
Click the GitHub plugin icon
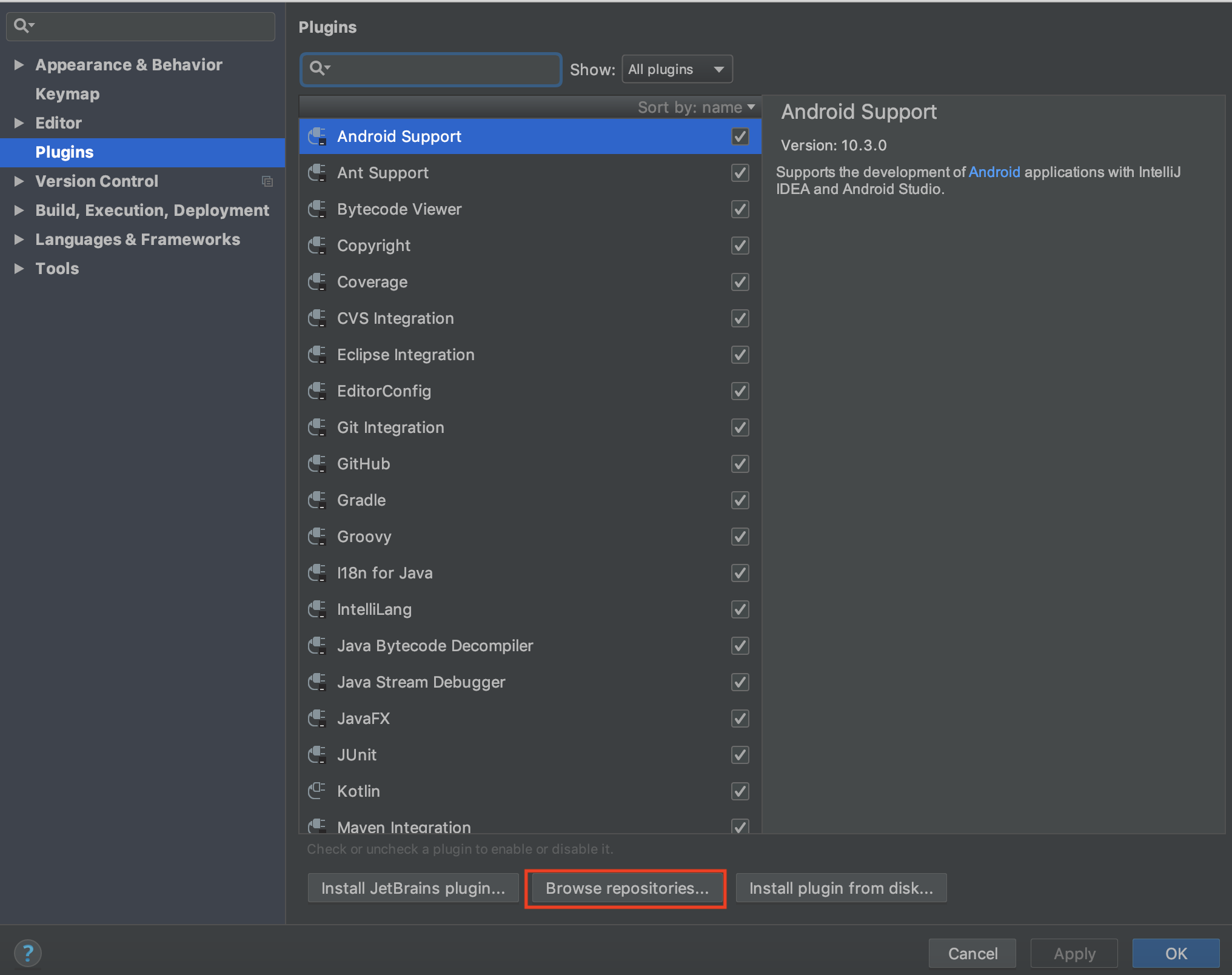(317, 464)
